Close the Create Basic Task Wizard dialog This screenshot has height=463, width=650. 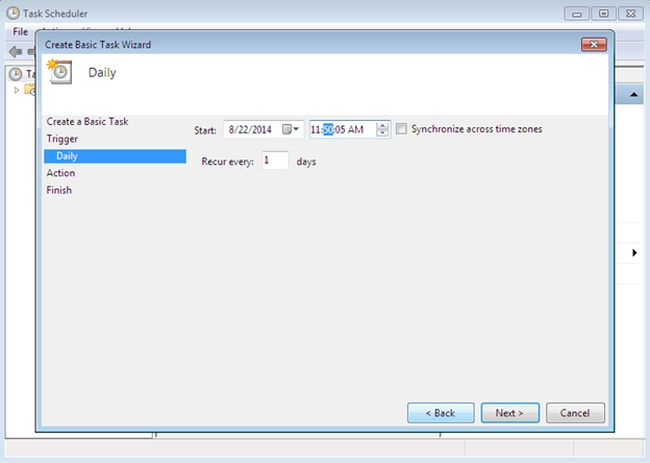click(x=594, y=44)
